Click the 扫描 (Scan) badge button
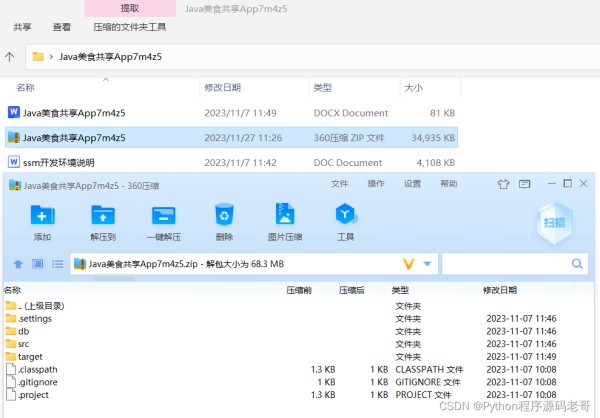 (x=554, y=223)
